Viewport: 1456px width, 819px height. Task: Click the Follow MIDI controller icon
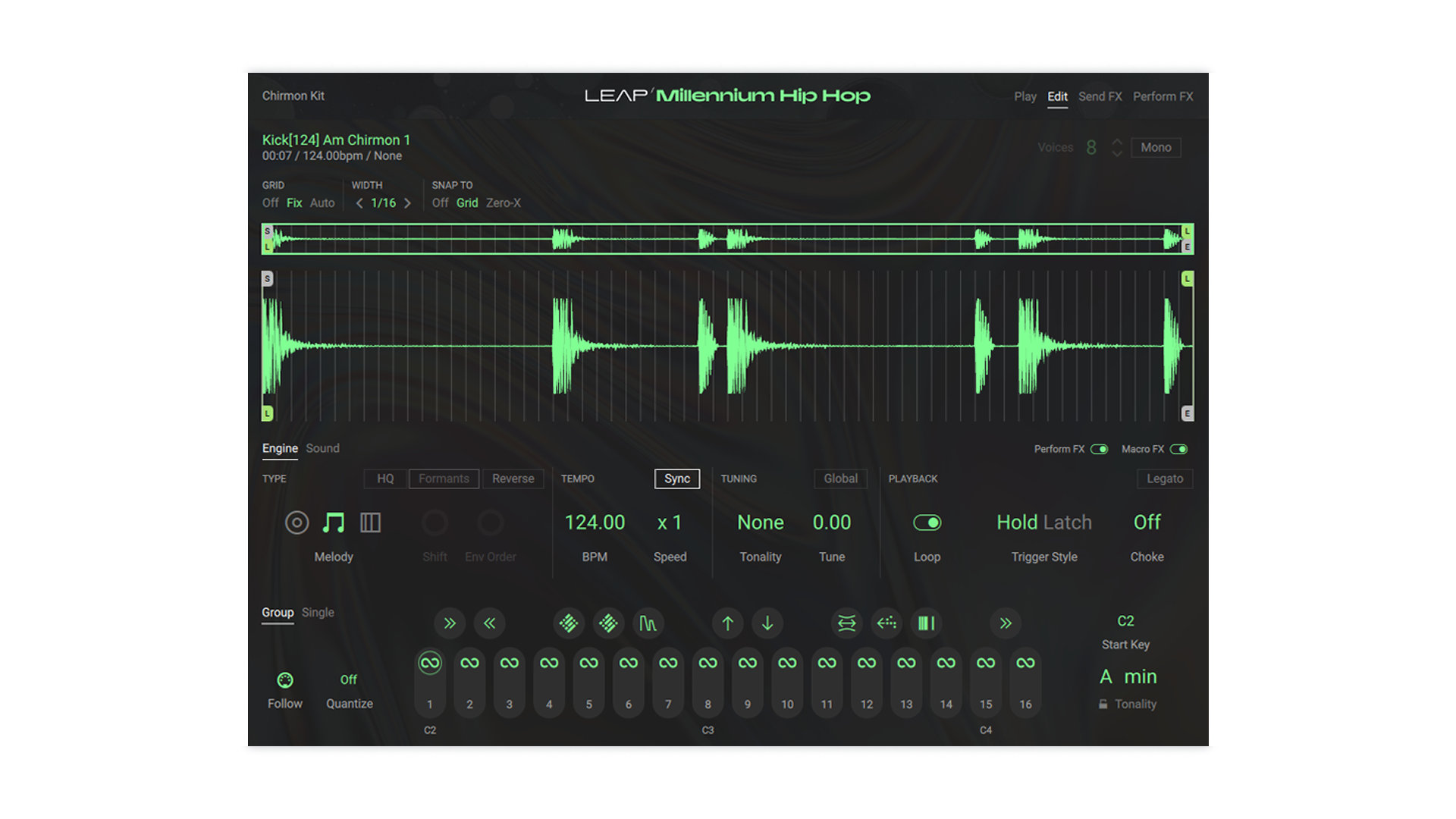tap(285, 680)
